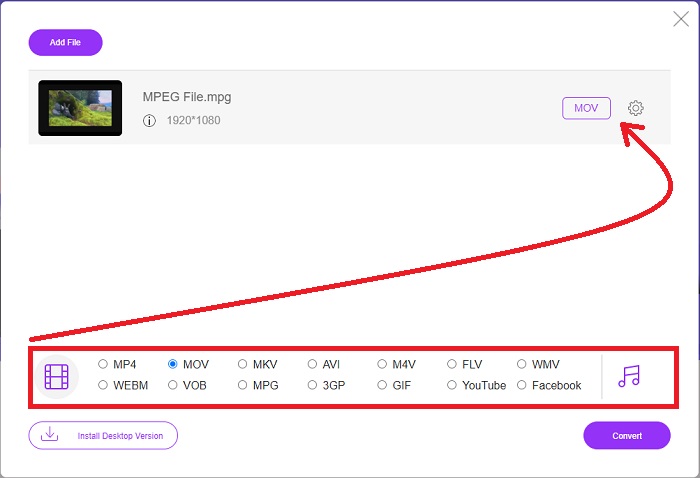
Task: Click the MOV format badge on the file row
Action: point(586,108)
